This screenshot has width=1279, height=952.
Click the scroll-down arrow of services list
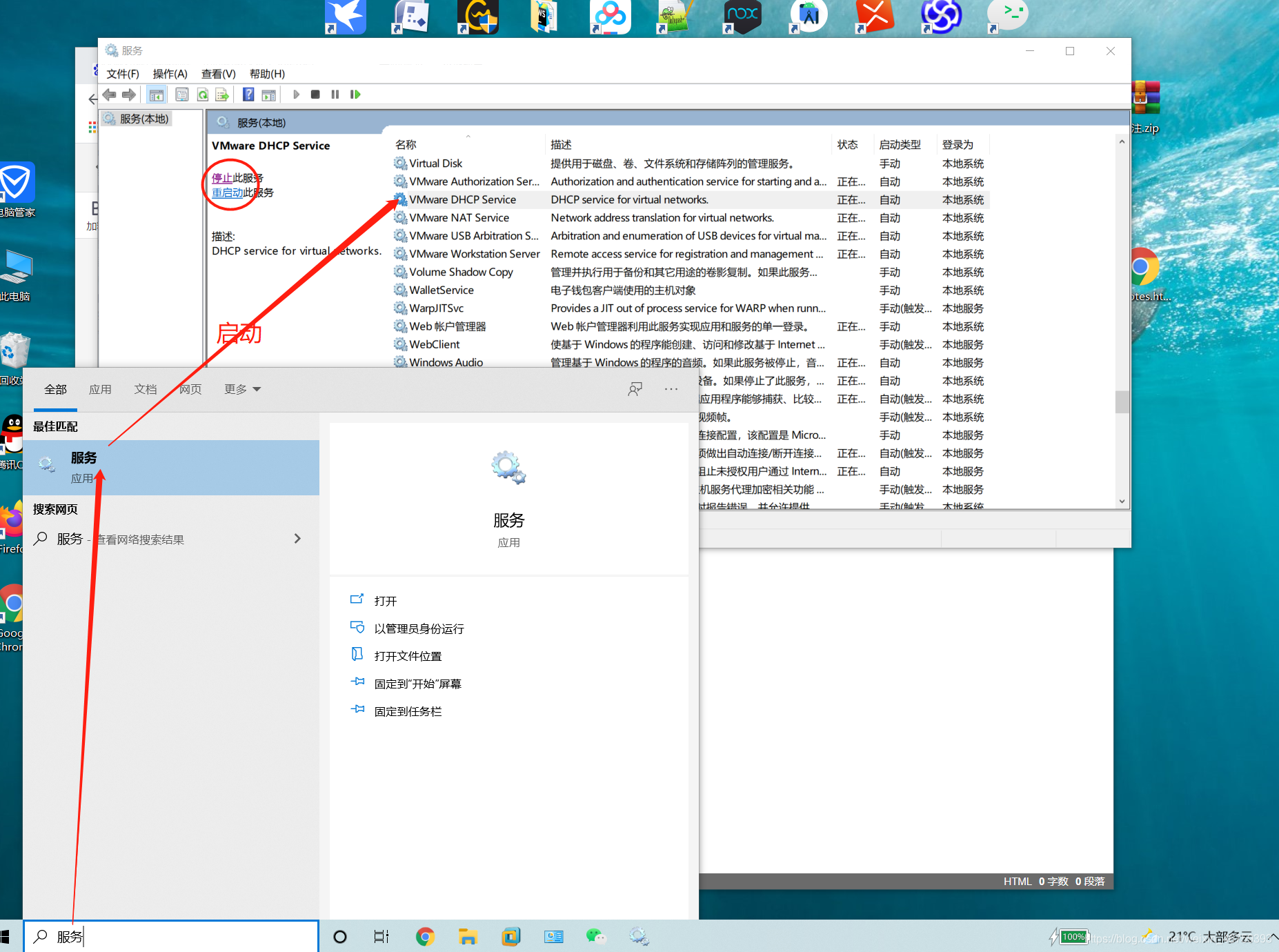click(1122, 502)
